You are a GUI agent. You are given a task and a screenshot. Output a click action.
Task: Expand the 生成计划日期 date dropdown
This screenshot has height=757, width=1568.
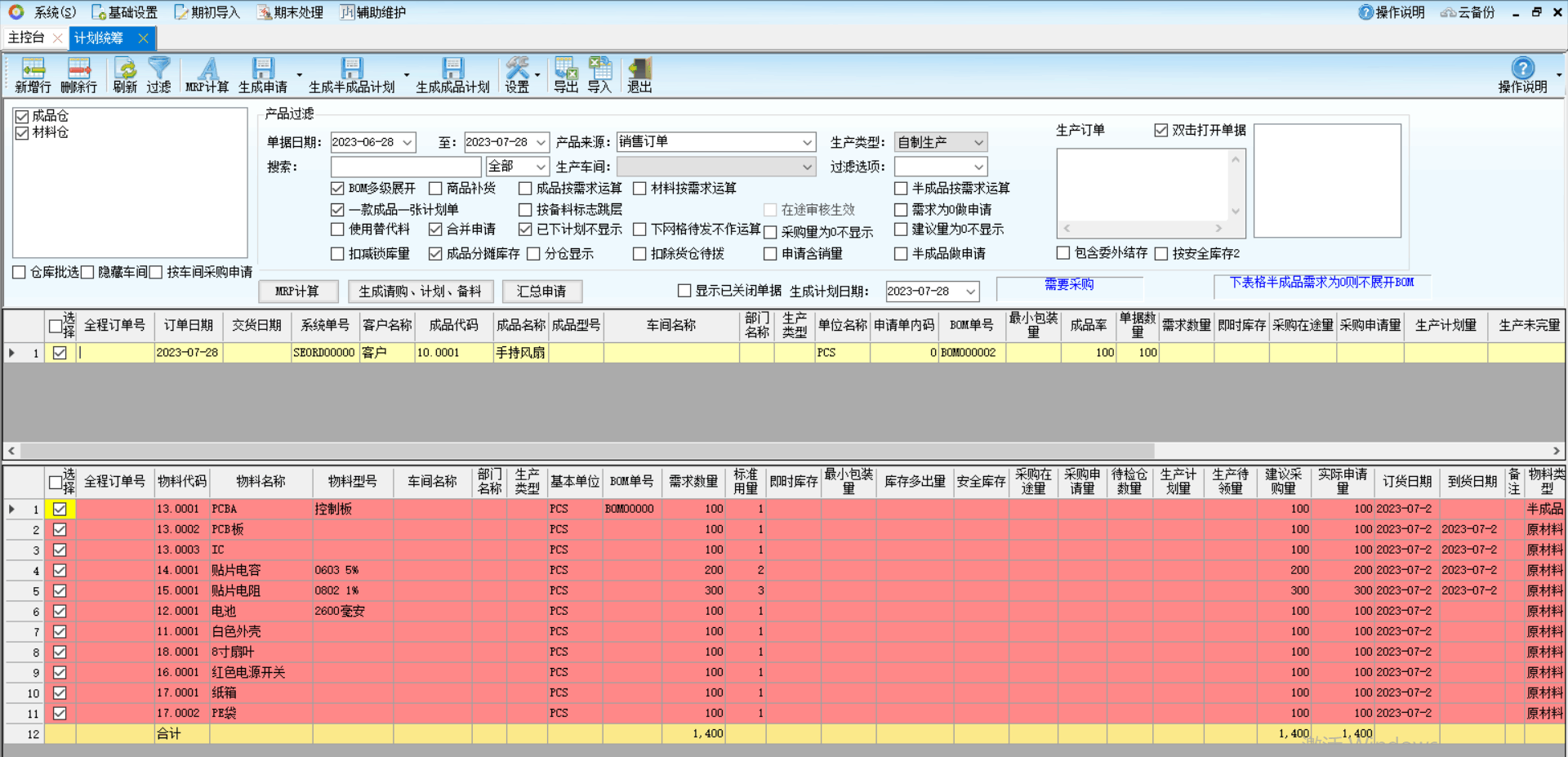[970, 292]
